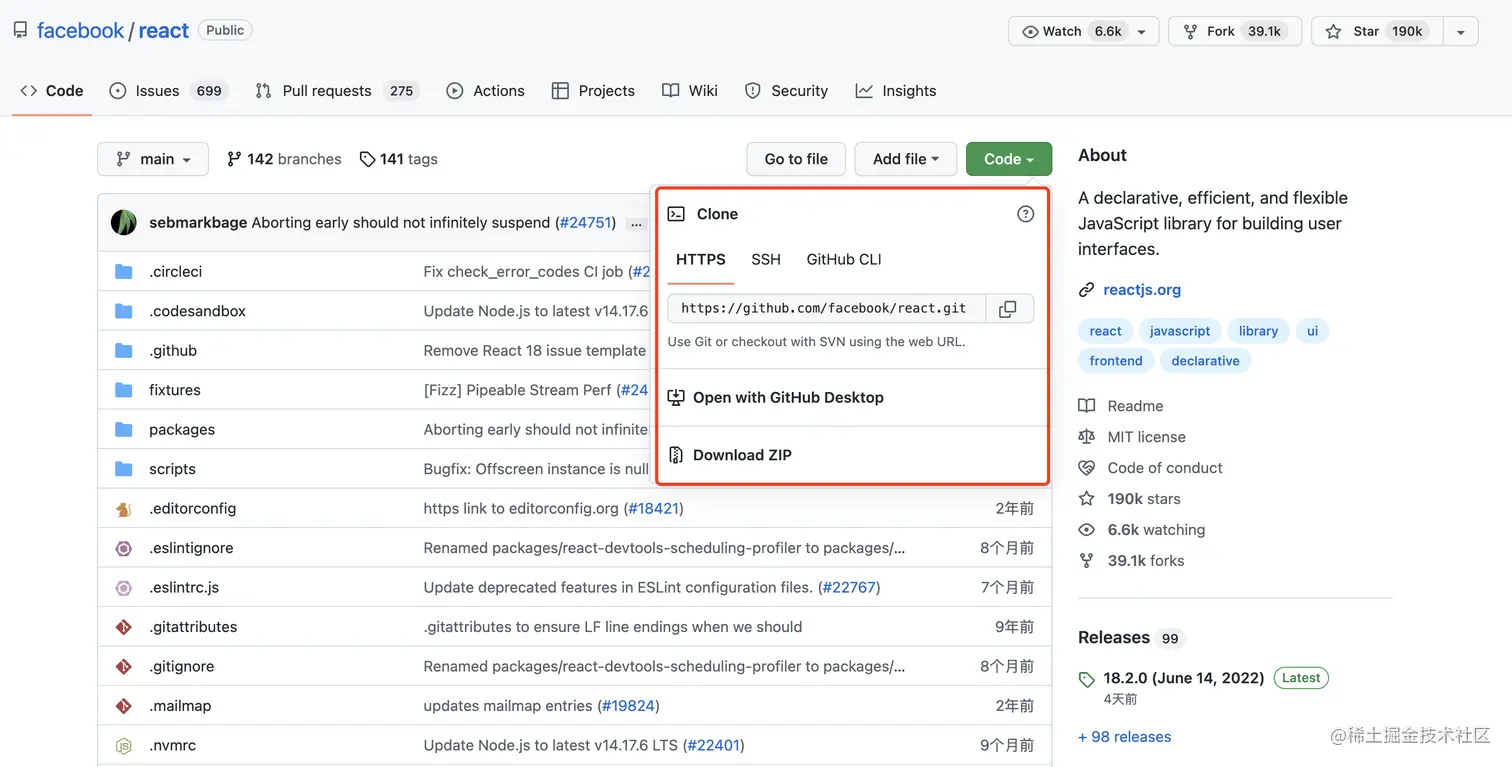
Task: Click the .gitattributes git icon
Action: point(124,627)
